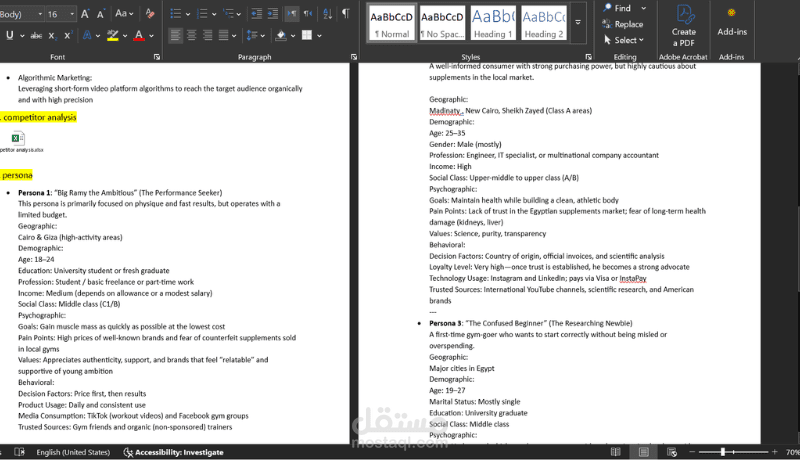
Task: Apply text effects and typography
Action: (x=87, y=35)
